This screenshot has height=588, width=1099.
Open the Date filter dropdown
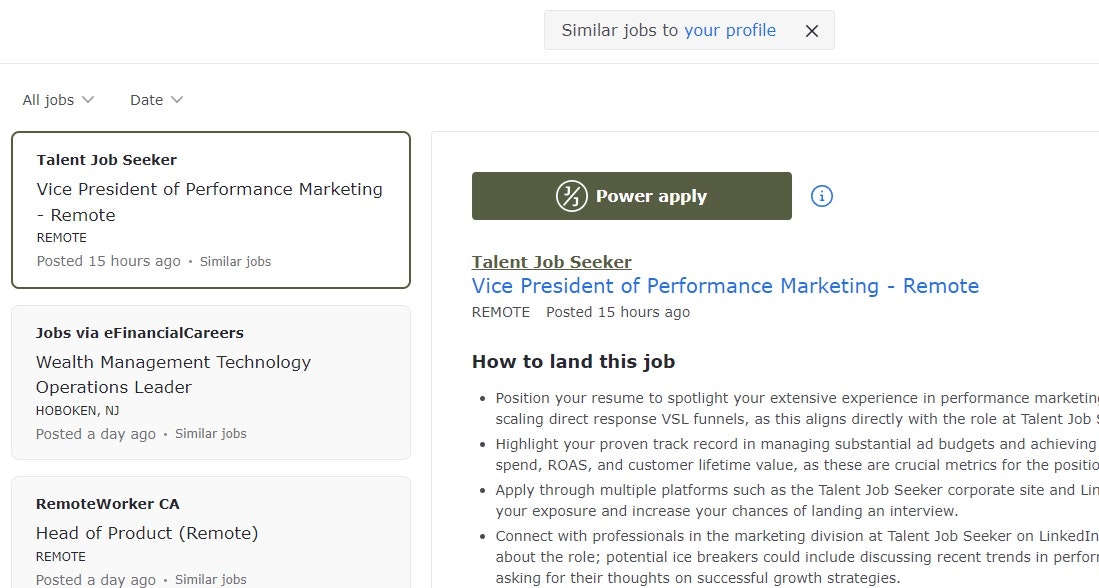click(156, 100)
